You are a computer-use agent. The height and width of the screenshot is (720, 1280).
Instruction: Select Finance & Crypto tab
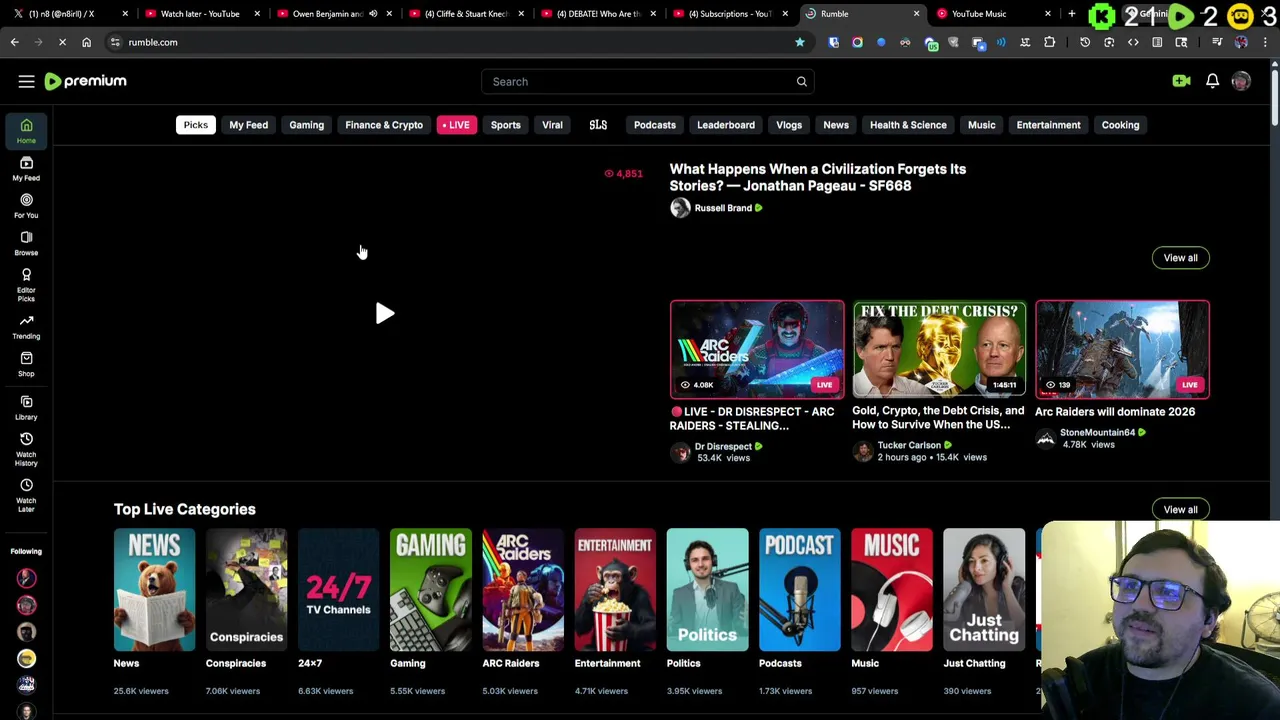[x=384, y=125]
